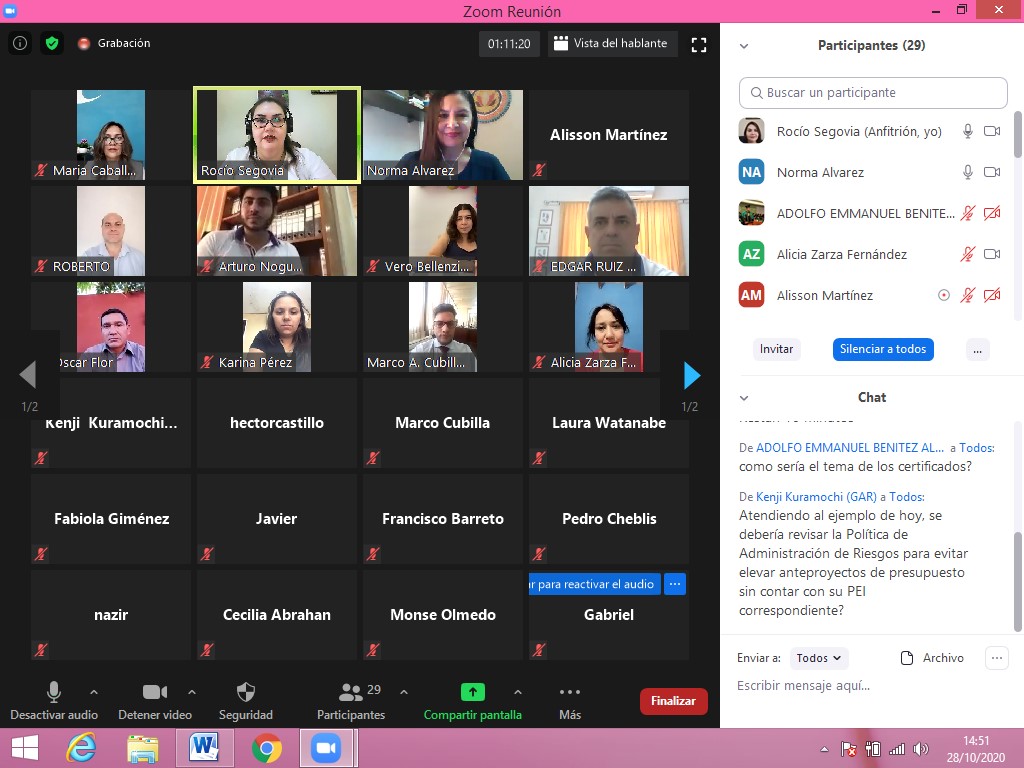Toggle Rocío Segovia's microphone in list
Image resolution: width=1024 pixels, height=768 pixels.
point(968,131)
